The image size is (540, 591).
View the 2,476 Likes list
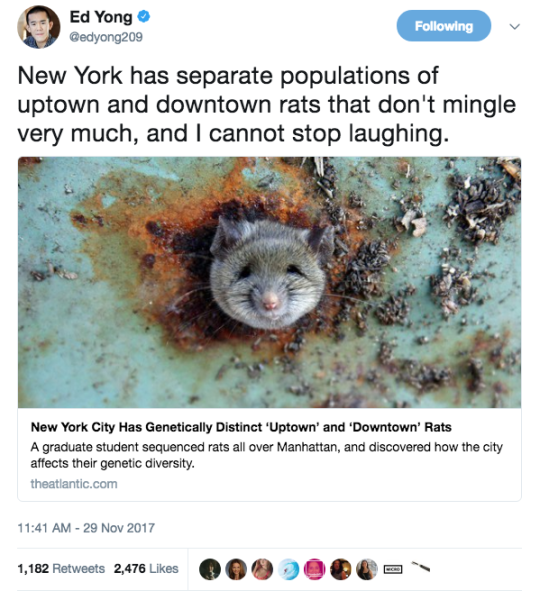click(146, 568)
